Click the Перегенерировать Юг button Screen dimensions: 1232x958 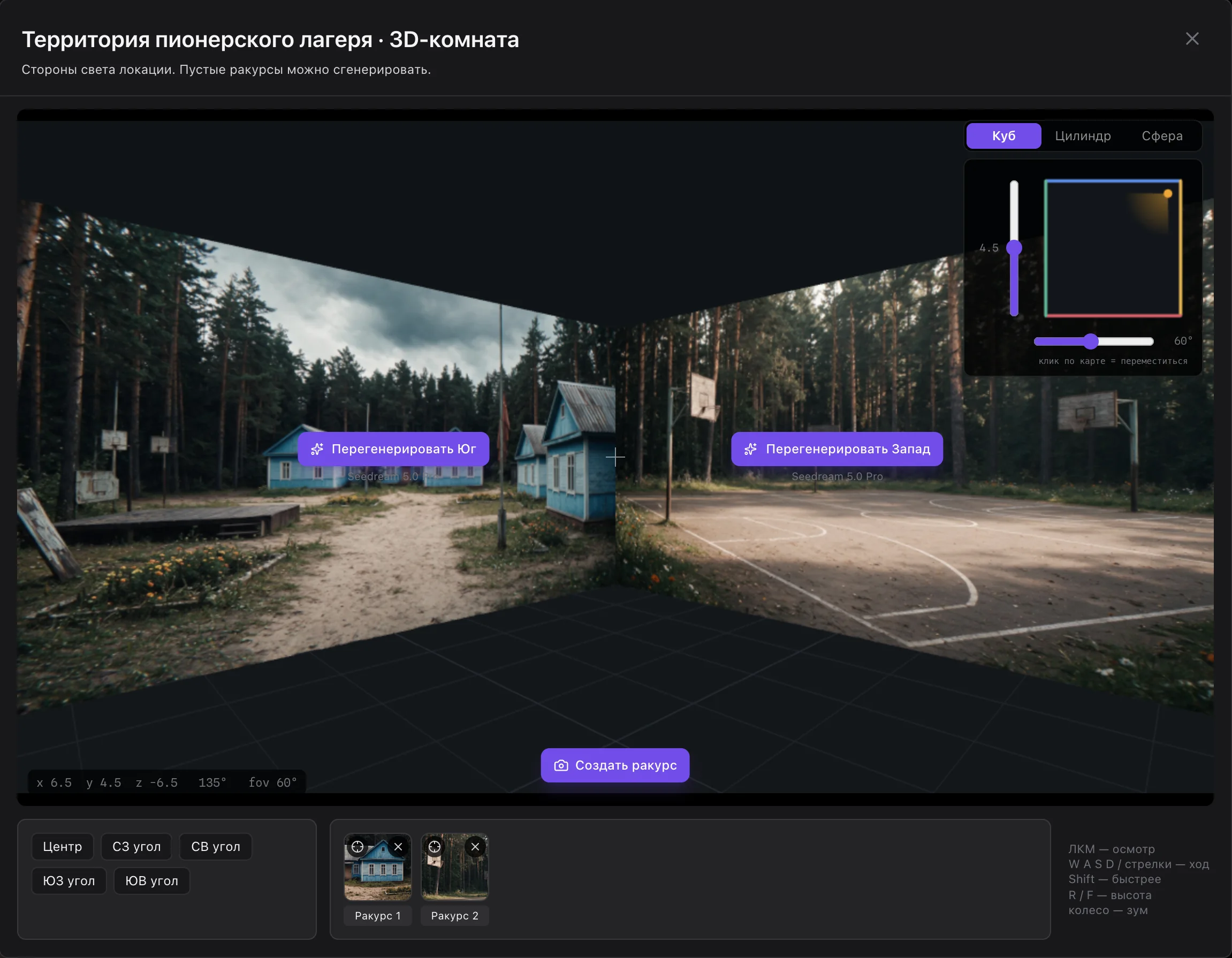(393, 449)
